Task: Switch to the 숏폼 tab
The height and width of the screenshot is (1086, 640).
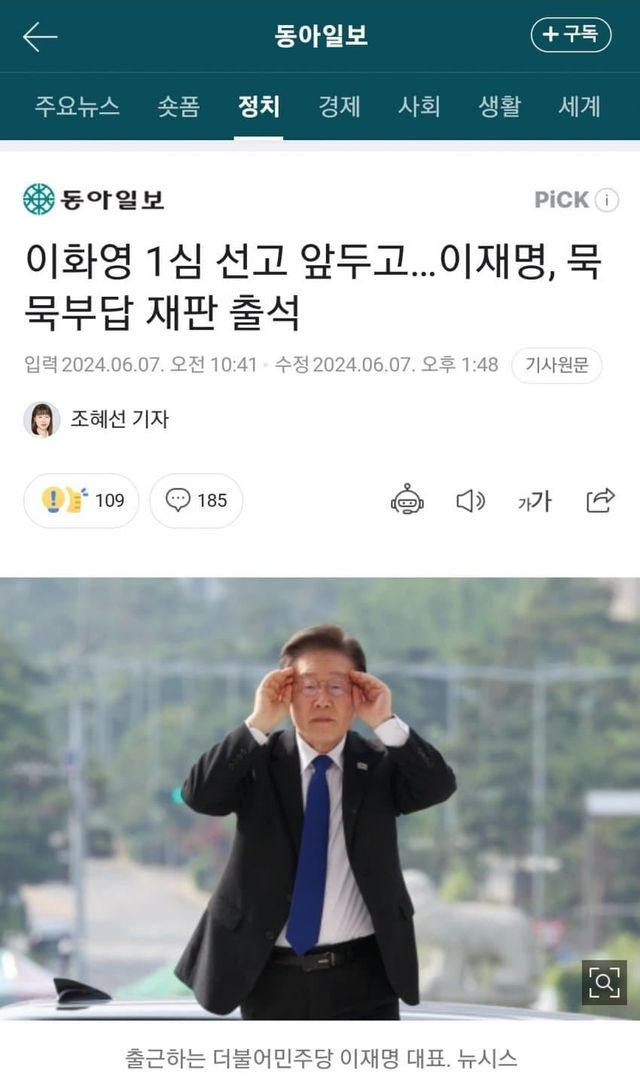Action: [179, 106]
